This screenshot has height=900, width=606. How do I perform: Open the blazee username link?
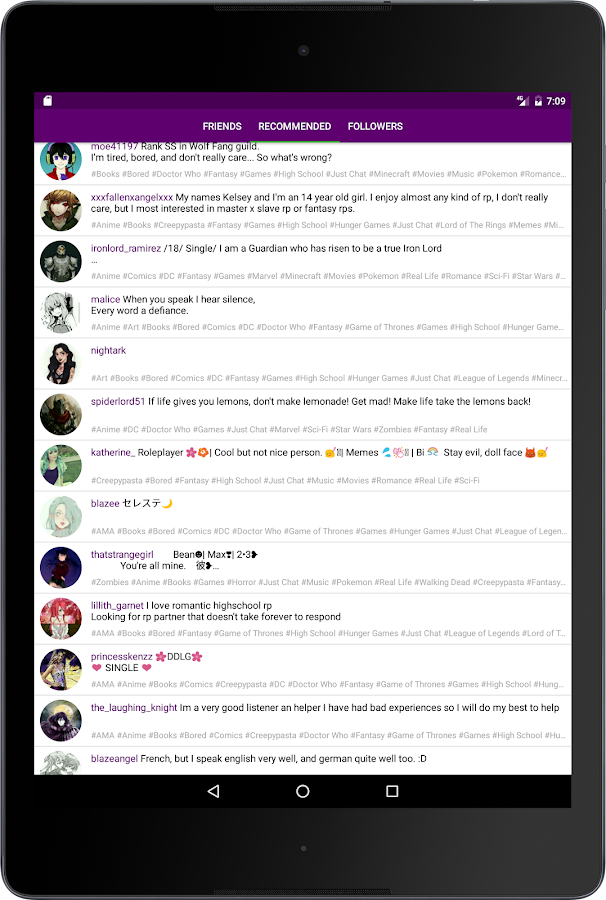coord(105,503)
